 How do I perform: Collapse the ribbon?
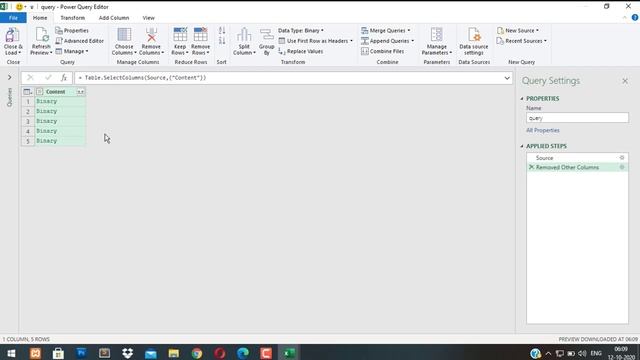coord(624,18)
